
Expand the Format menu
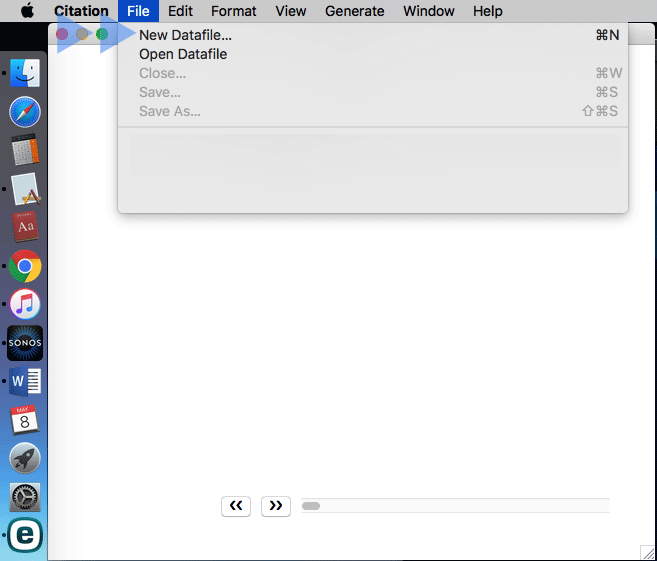pos(233,11)
